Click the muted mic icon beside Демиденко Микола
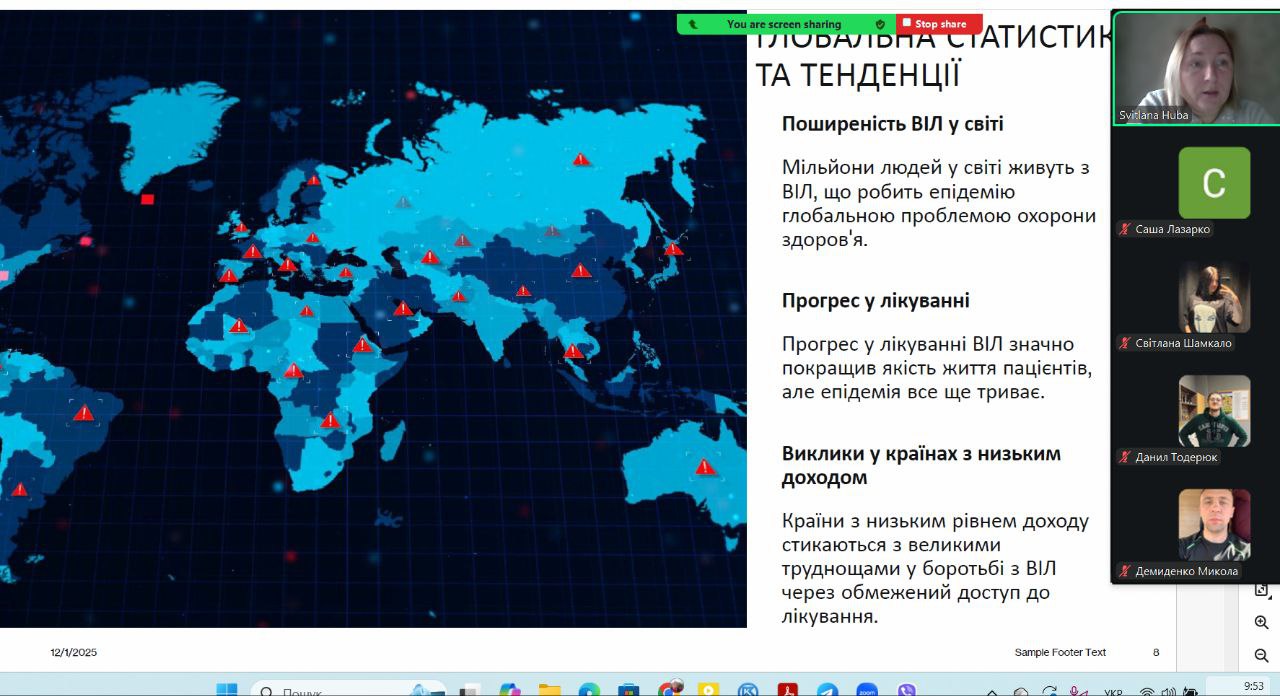 click(1125, 571)
